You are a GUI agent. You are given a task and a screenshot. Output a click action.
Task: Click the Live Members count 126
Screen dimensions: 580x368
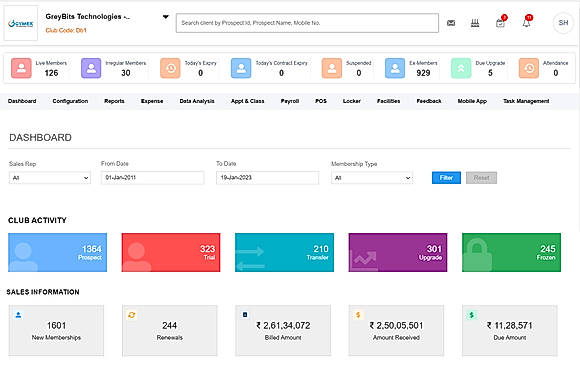[51, 73]
